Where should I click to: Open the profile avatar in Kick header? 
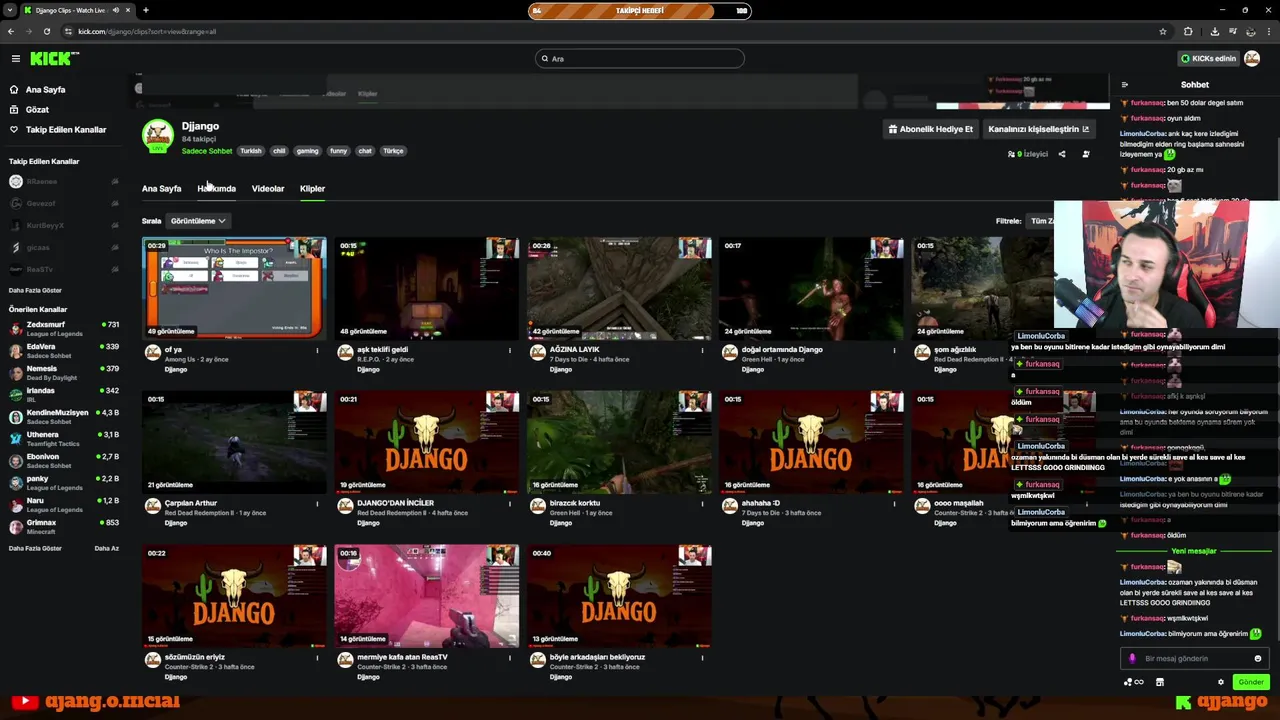tap(1253, 58)
